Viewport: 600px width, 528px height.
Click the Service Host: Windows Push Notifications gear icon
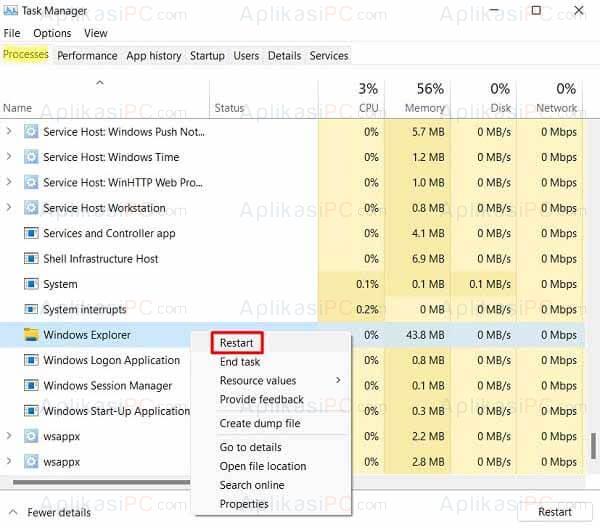pos(31,132)
